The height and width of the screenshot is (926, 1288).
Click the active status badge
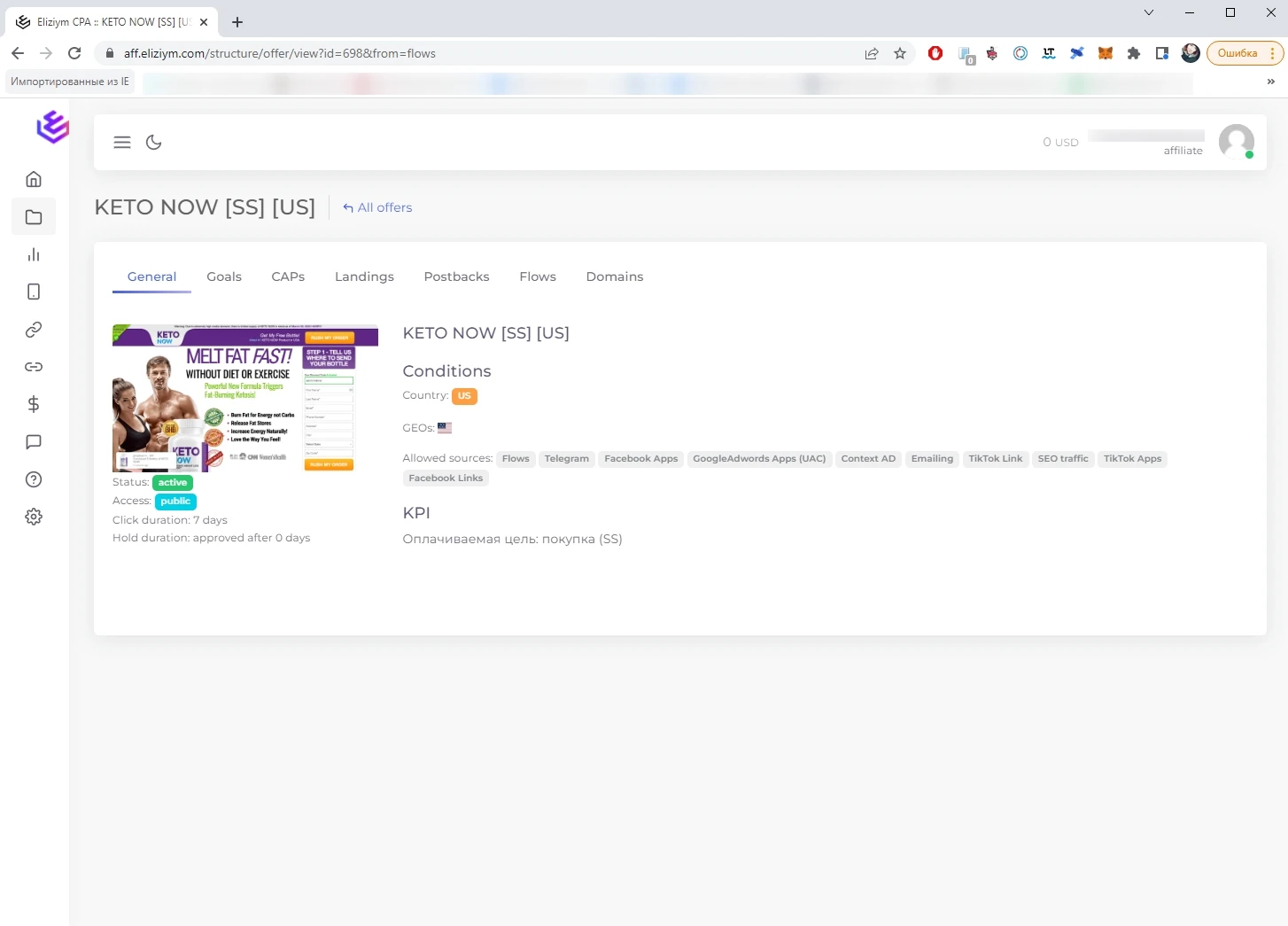click(173, 482)
